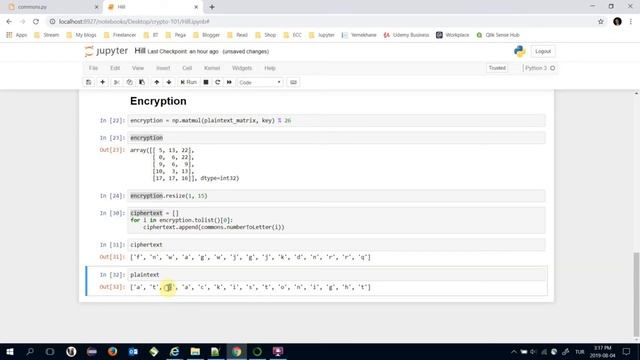The image size is (640, 360).
Task: Insert cell below with plus icon
Action: coord(102,82)
